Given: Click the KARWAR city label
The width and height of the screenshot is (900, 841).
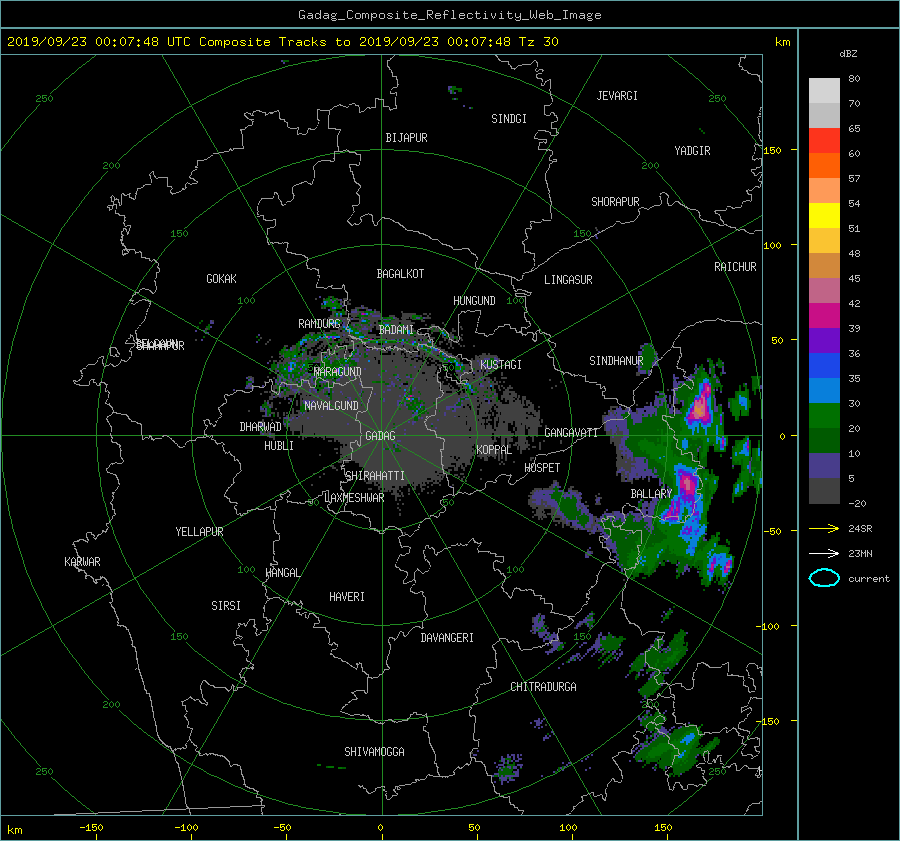Looking at the screenshot, I should click(82, 562).
